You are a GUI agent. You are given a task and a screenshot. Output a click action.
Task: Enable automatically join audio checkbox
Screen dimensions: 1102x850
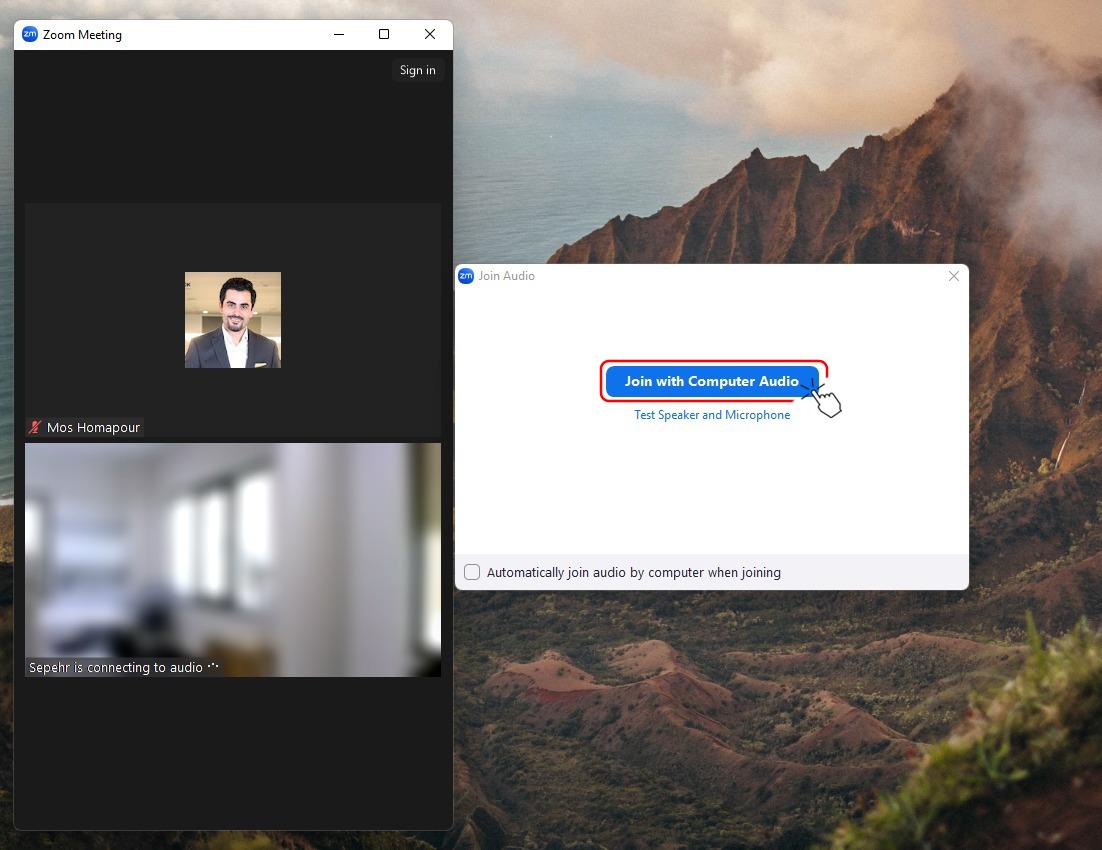pyautogui.click(x=472, y=572)
